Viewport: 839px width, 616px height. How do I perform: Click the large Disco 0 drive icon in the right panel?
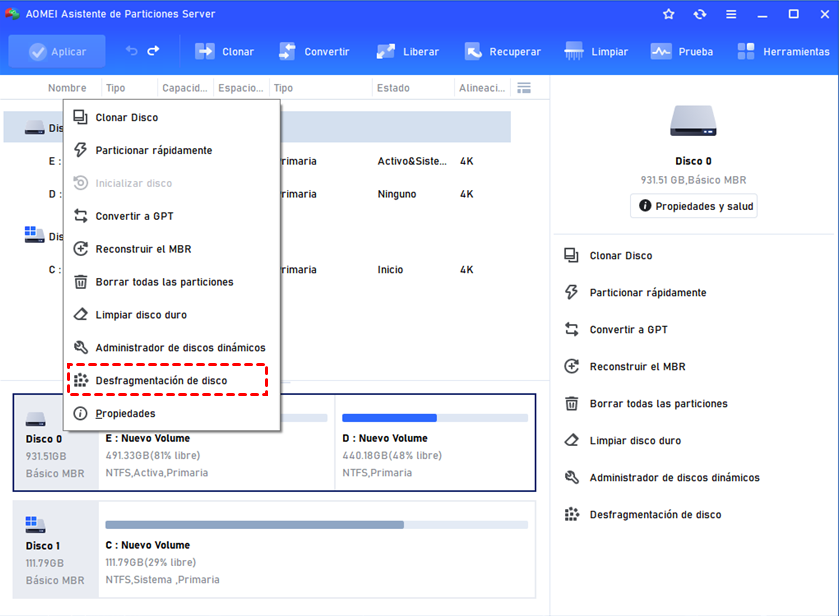pos(693,120)
